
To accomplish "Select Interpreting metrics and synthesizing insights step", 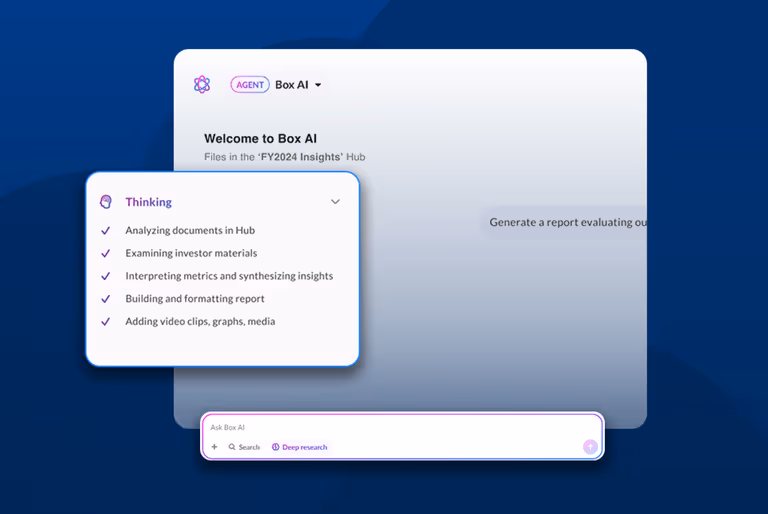I will (229, 276).
